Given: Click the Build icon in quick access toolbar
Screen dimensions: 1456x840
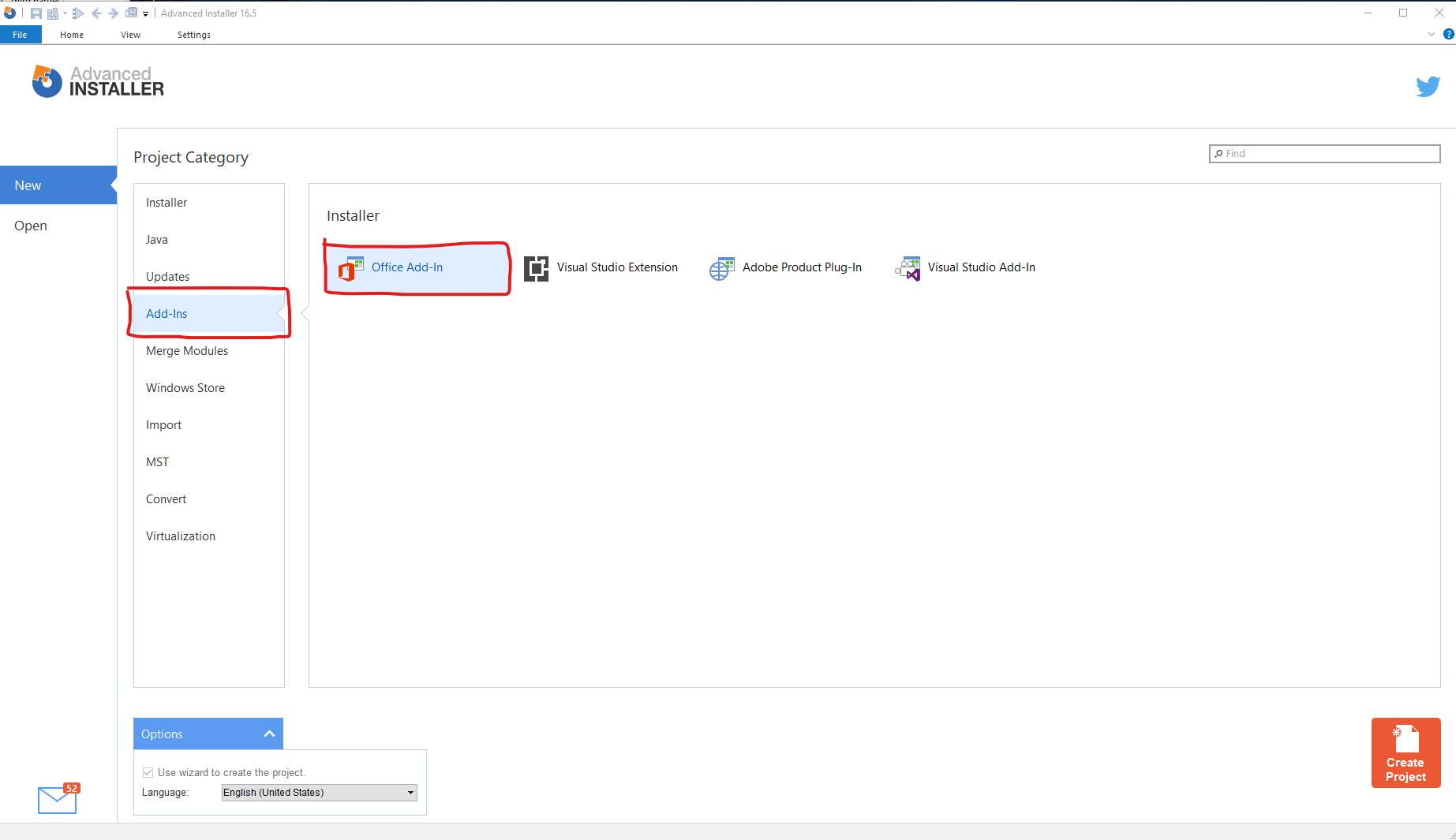Looking at the screenshot, I should click(x=53, y=13).
